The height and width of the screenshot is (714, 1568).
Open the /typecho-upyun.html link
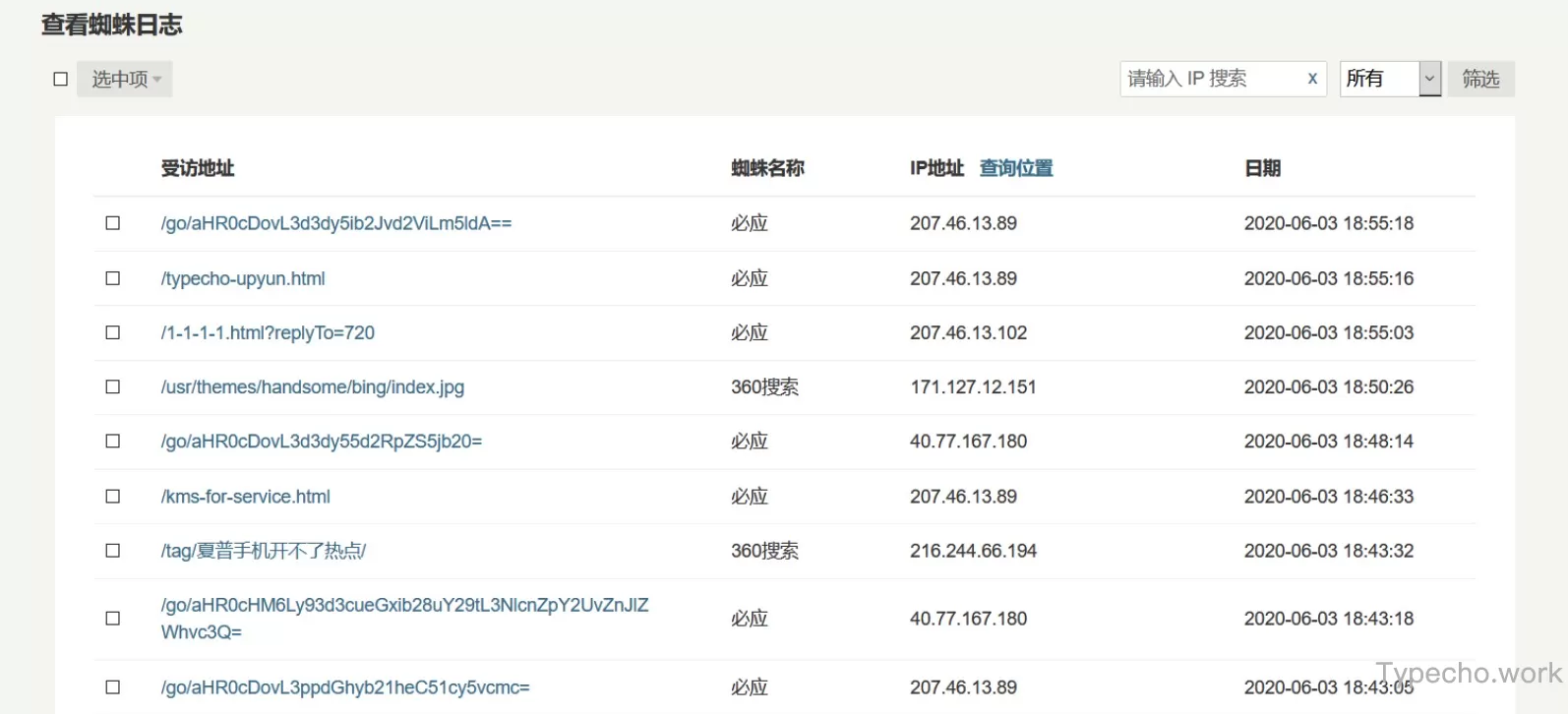[243, 278]
